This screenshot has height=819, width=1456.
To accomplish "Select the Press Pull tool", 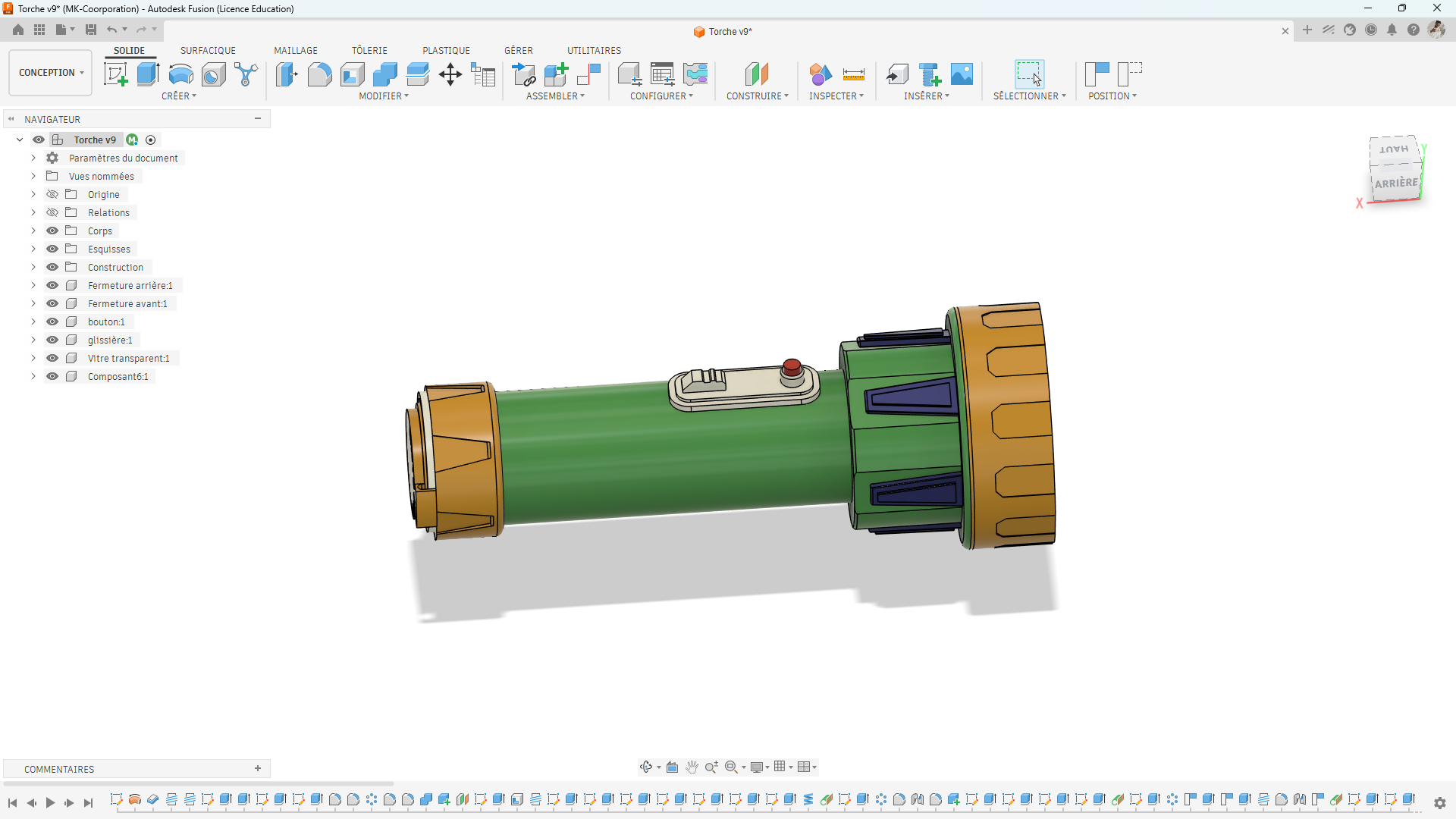I will pos(287,74).
